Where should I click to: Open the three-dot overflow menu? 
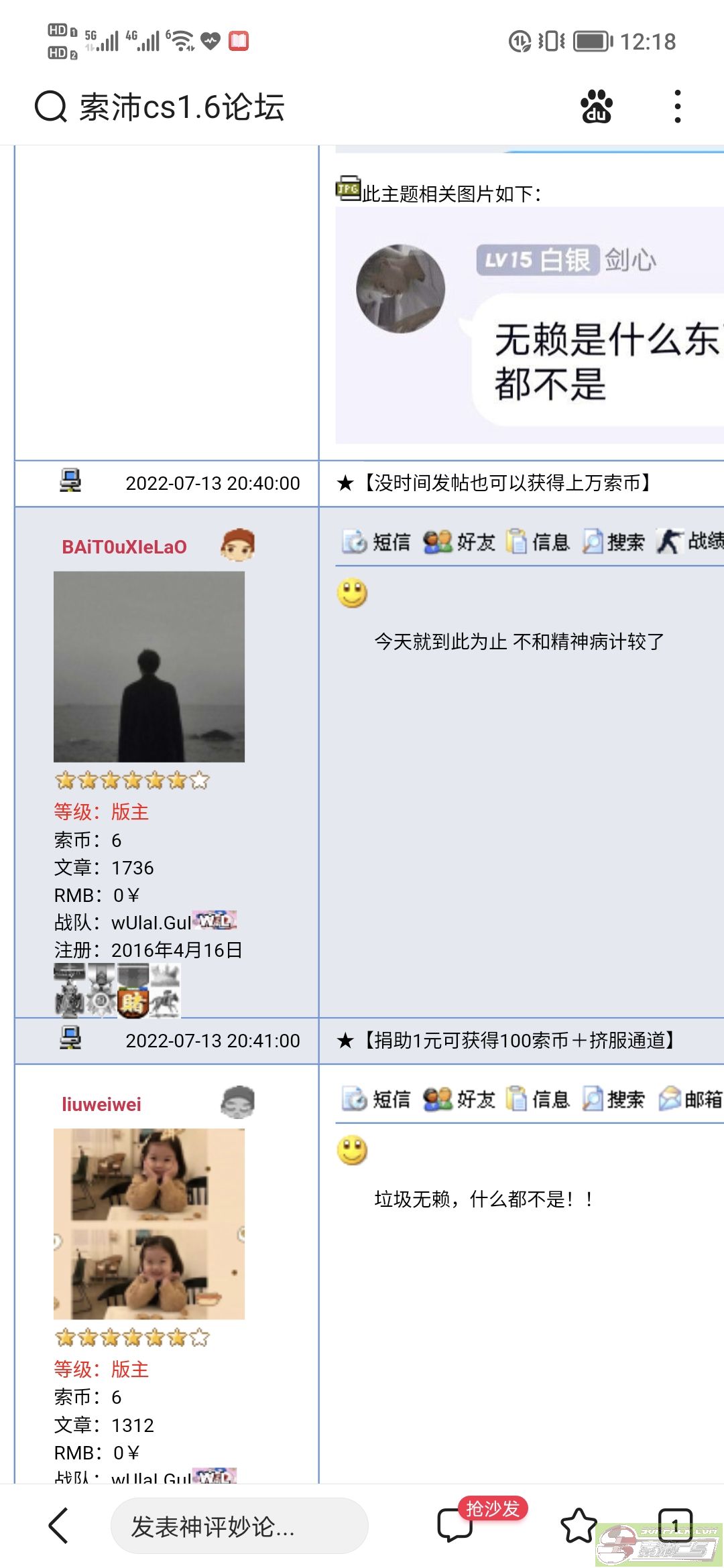678,107
